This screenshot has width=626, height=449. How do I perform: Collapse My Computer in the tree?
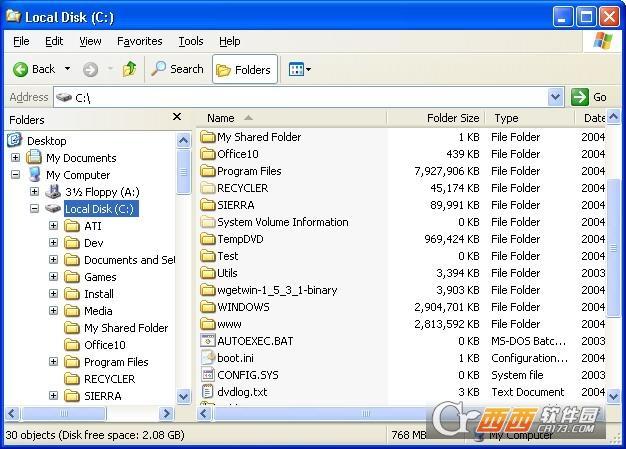pyautogui.click(x=15, y=175)
